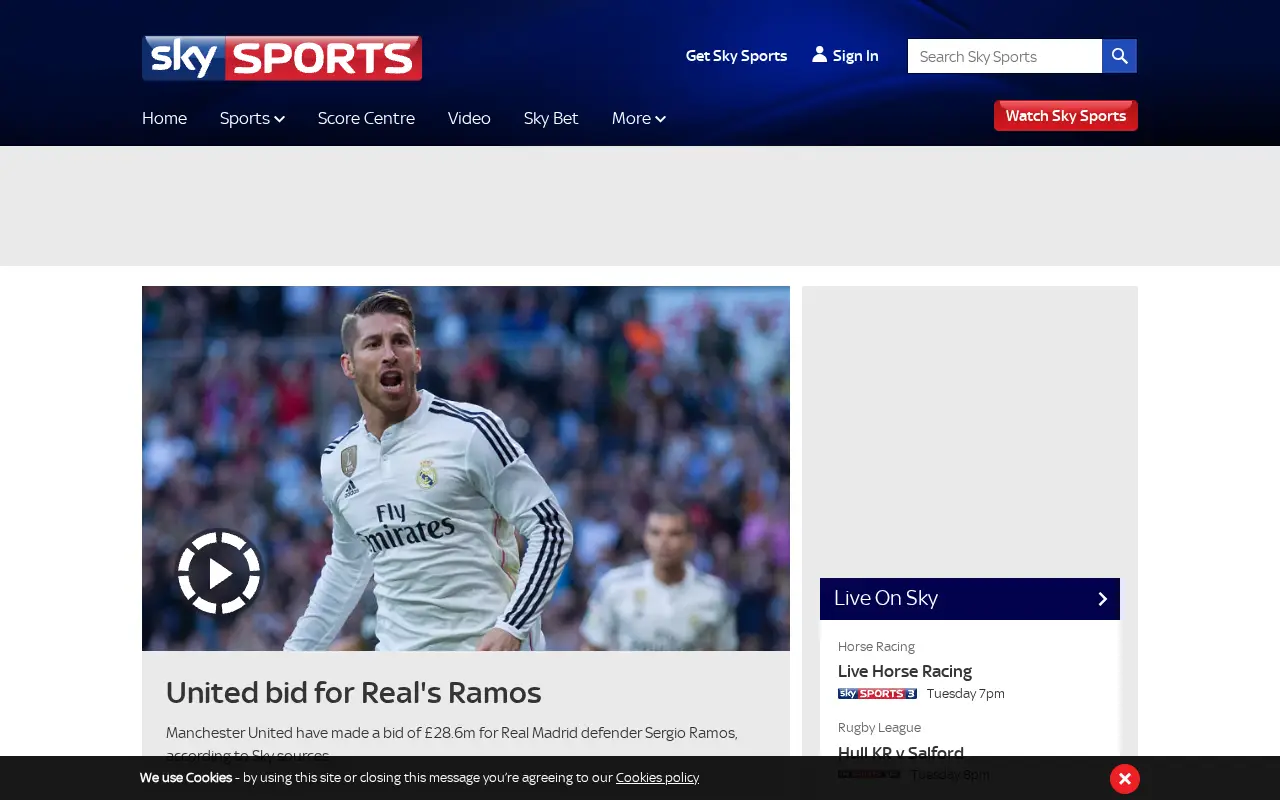Open the Hull KR v Salford listing
1280x800 pixels.
901,753
